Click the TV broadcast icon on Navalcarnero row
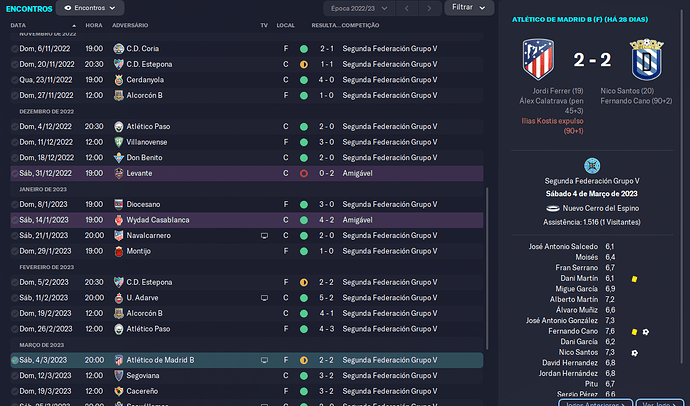This screenshot has height=406, width=690. click(264, 236)
